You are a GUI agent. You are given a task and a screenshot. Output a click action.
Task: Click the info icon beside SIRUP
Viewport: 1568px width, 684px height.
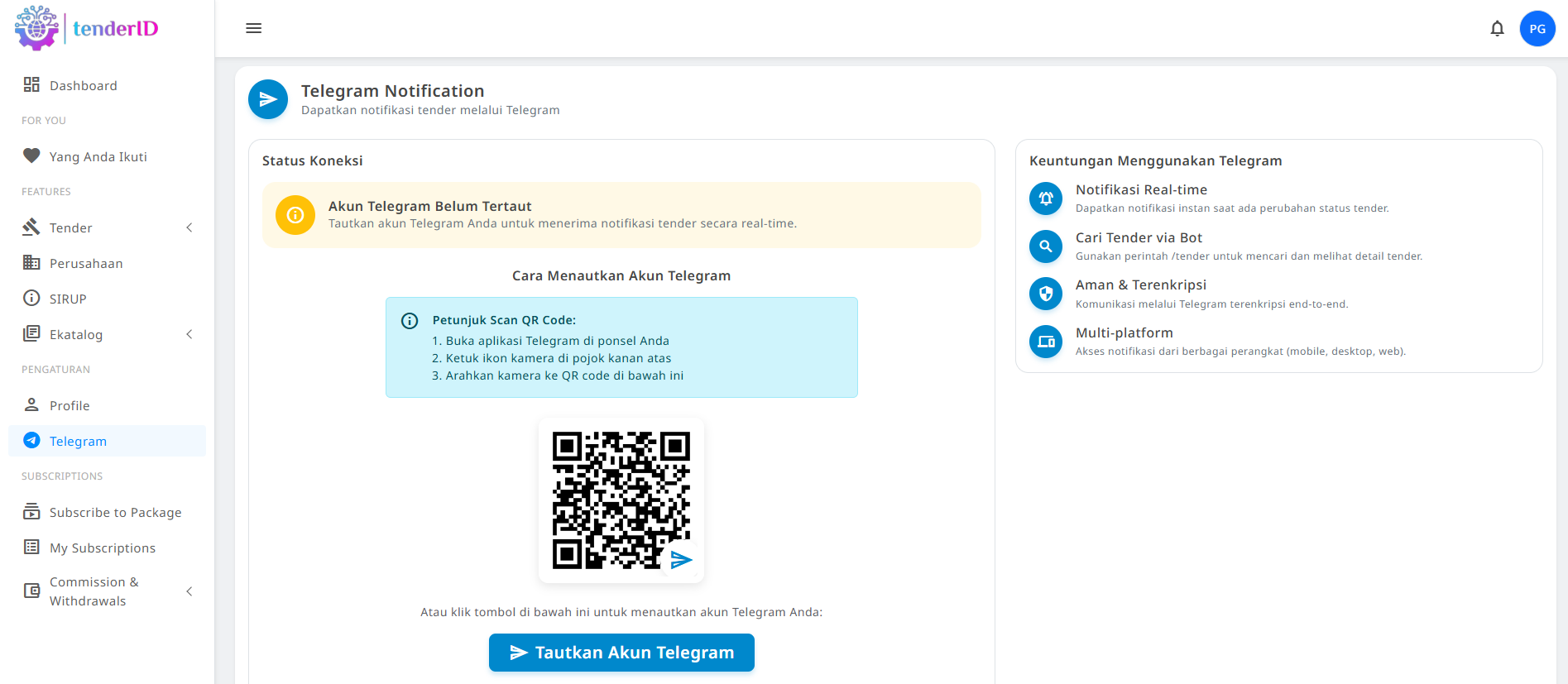pyautogui.click(x=31, y=298)
